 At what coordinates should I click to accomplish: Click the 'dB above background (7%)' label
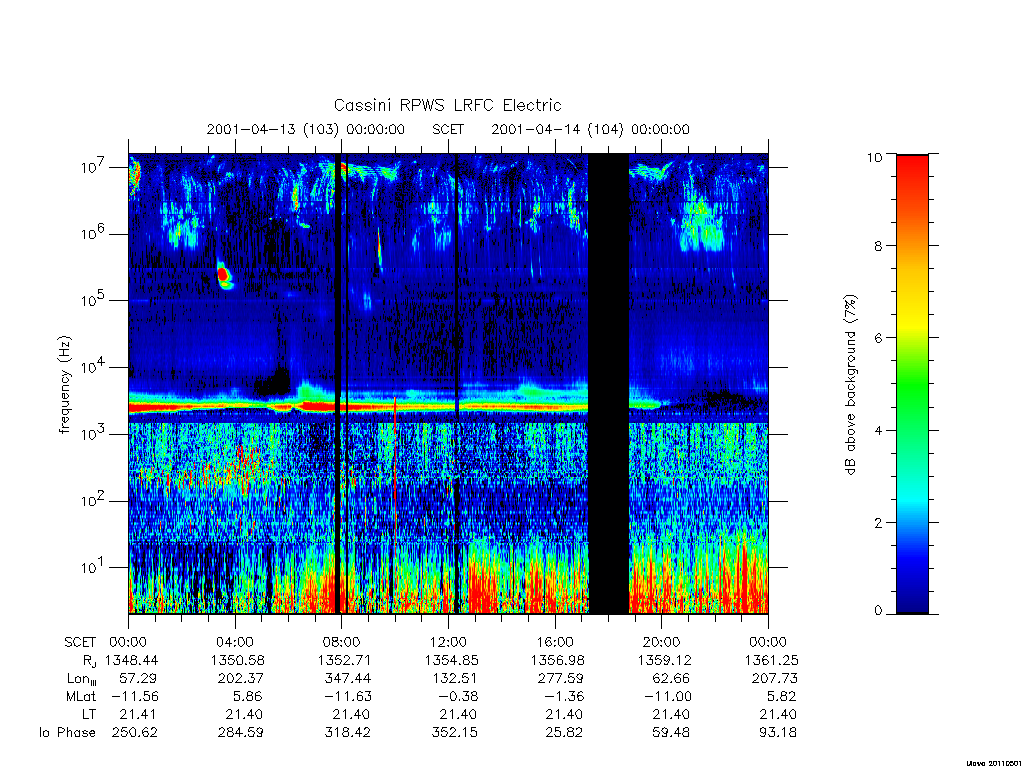[x=850, y=384]
